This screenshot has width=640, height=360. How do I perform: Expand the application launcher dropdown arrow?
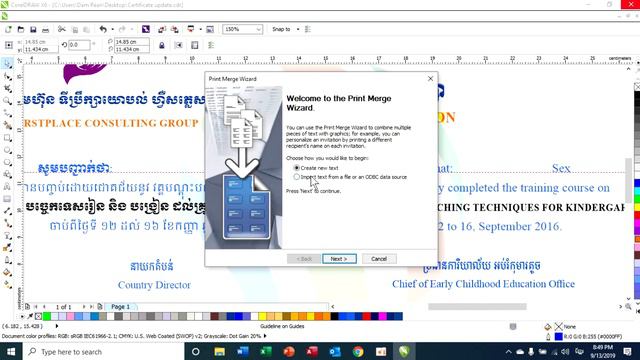200,29
